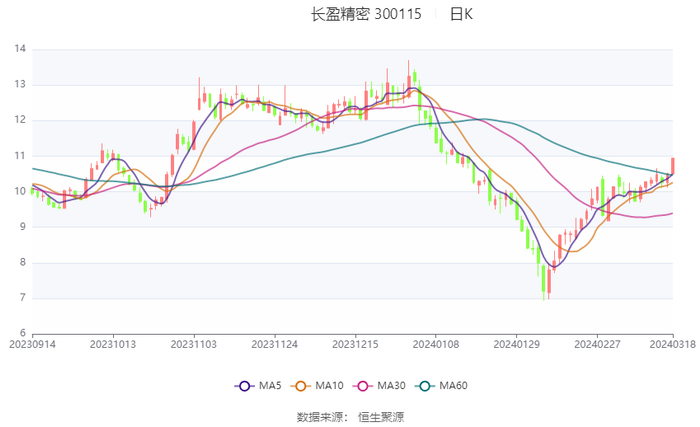Click the chart title 长盈精密 300115
700x427 pixels.
(366, 15)
